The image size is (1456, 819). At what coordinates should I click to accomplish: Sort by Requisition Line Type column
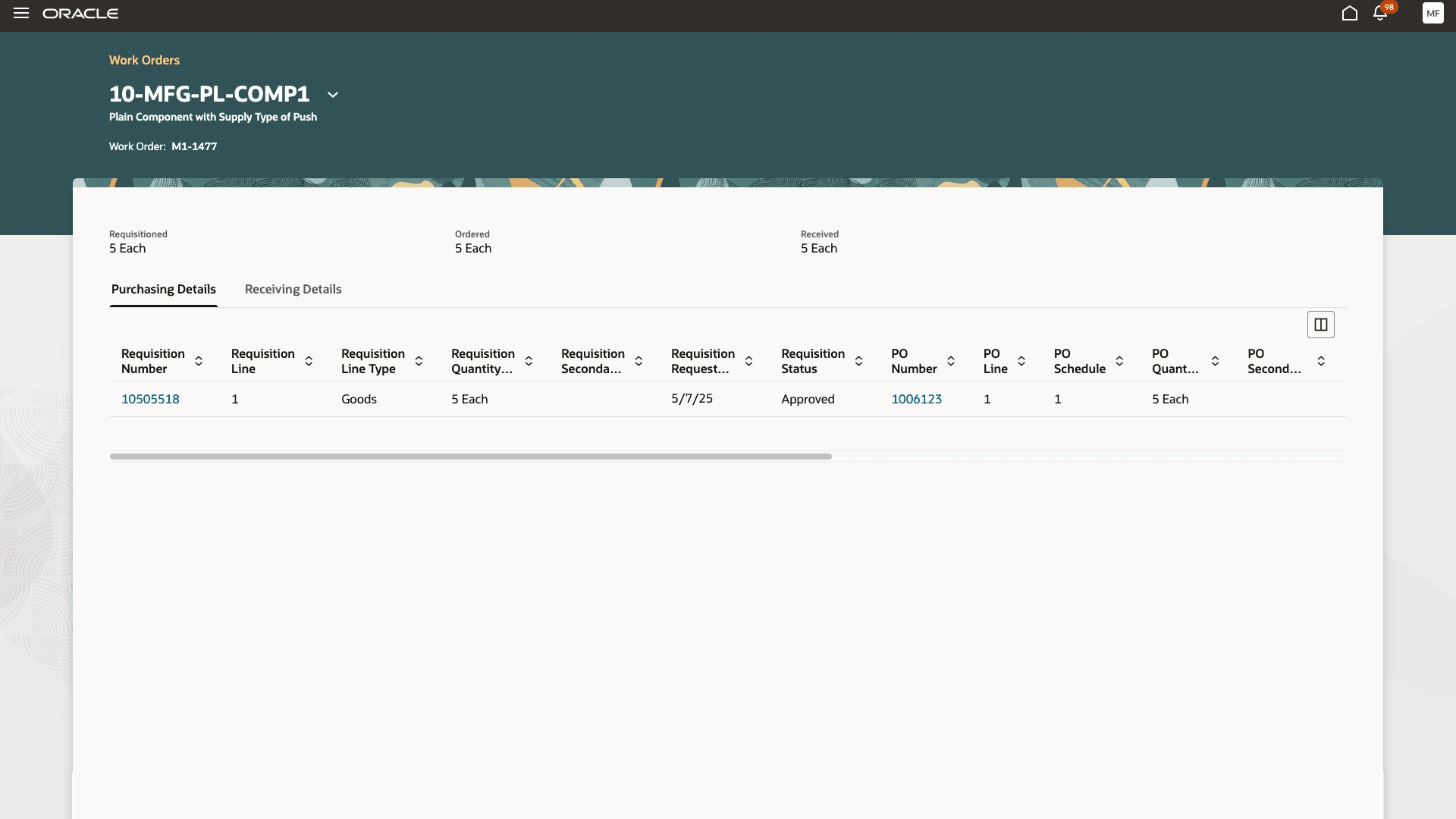(419, 361)
